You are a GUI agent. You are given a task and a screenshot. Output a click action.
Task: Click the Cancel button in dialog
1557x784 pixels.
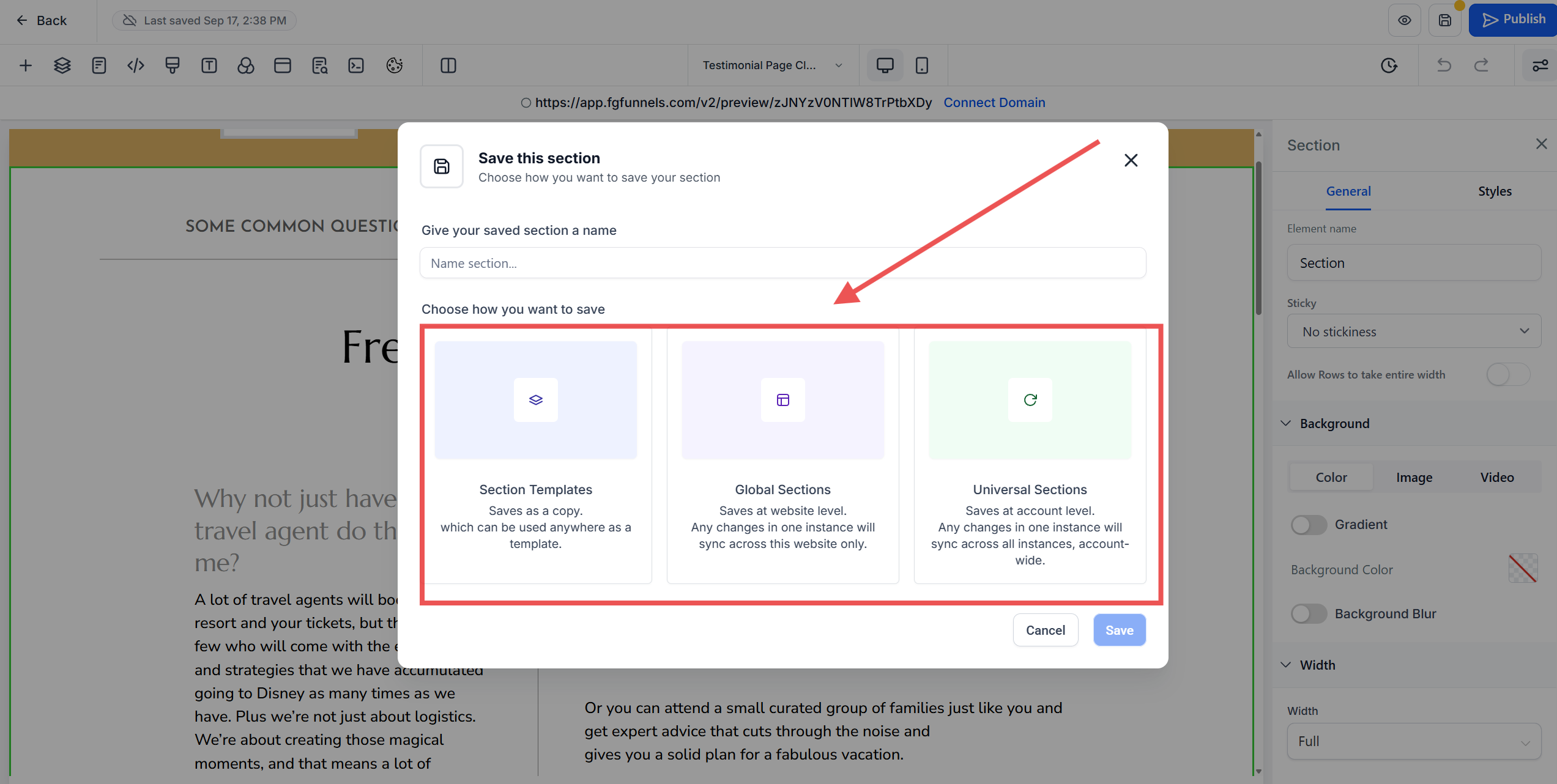click(x=1045, y=631)
